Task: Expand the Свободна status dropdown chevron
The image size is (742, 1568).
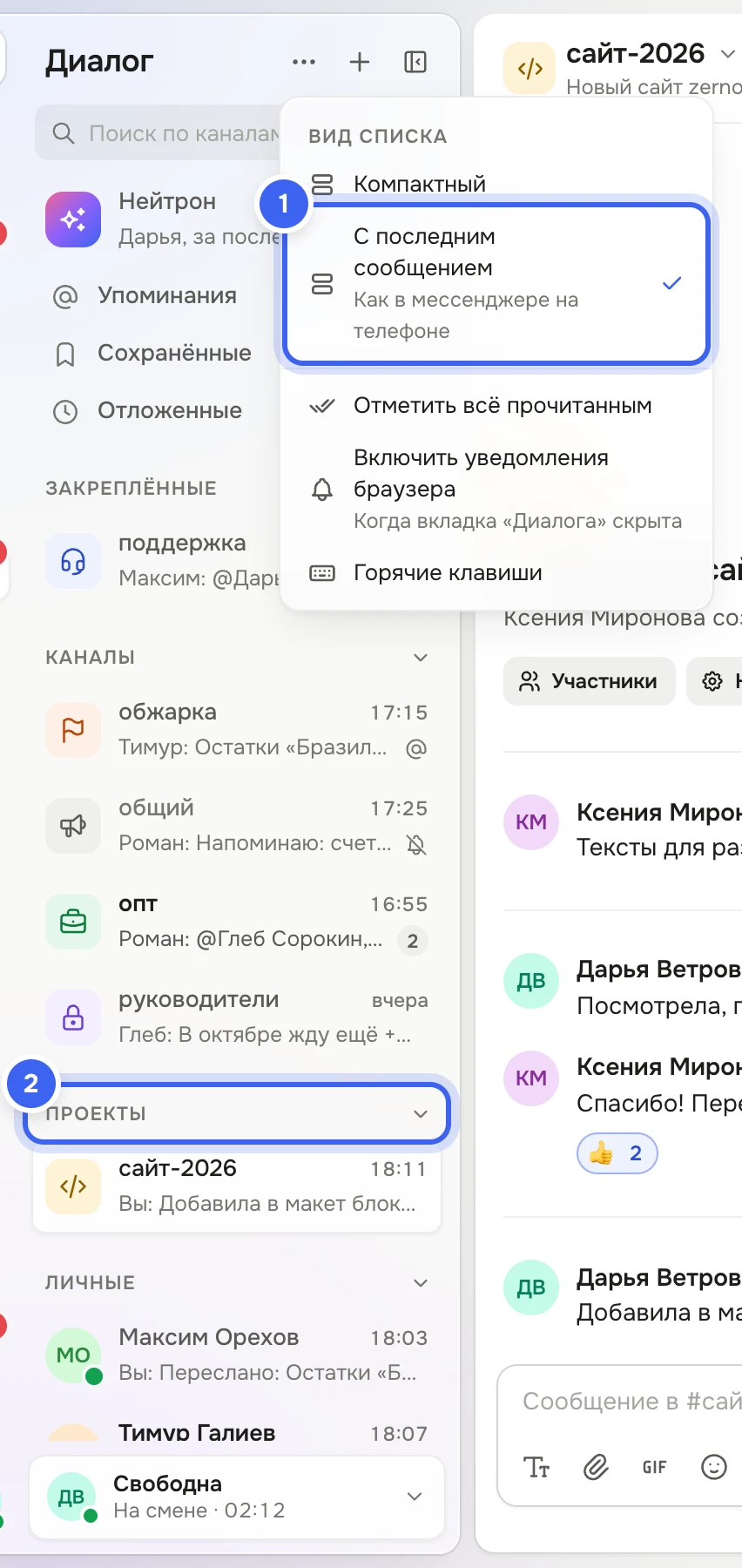Action: (x=415, y=1497)
